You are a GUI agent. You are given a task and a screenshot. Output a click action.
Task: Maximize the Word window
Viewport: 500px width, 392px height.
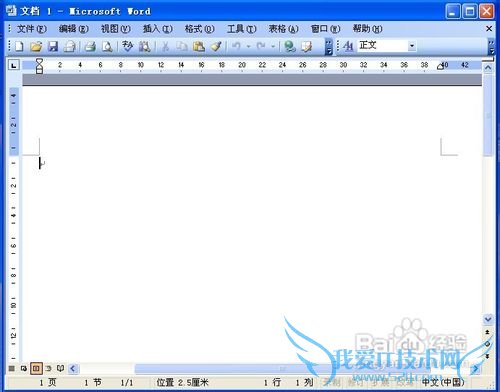tap(470, 11)
